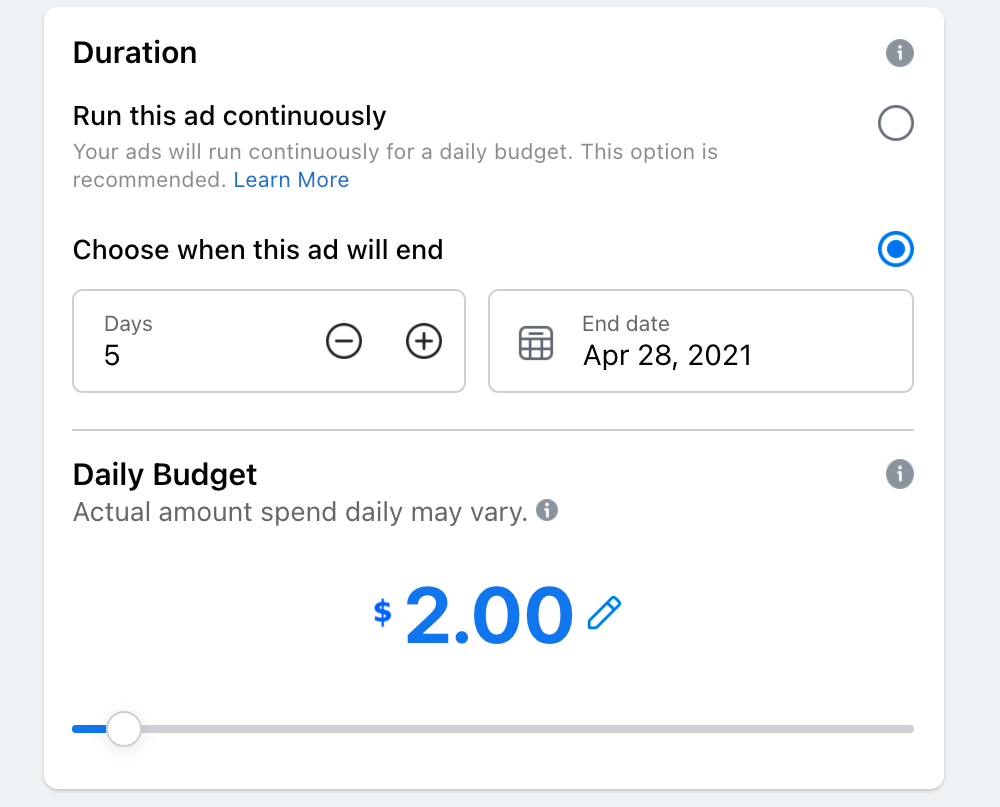Click the blue filled part of the budget slider

[x=88, y=729]
